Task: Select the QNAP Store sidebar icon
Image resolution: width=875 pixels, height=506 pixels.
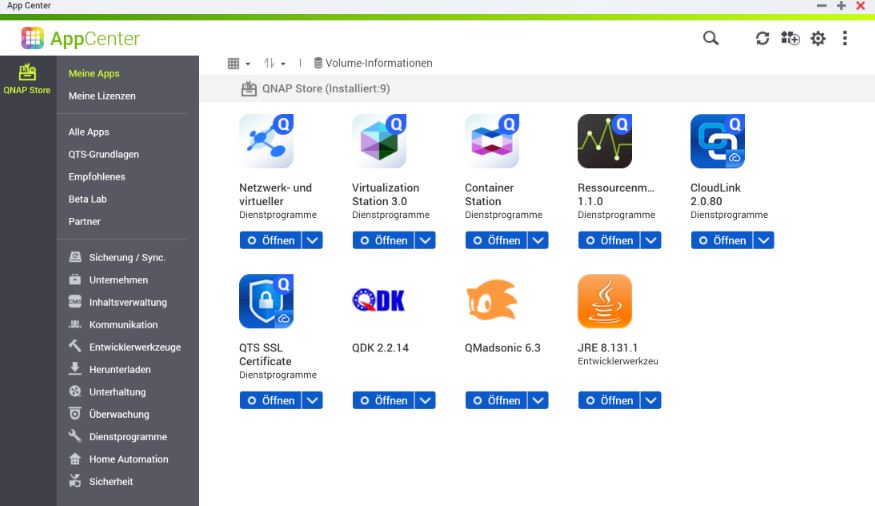Action: point(27,79)
